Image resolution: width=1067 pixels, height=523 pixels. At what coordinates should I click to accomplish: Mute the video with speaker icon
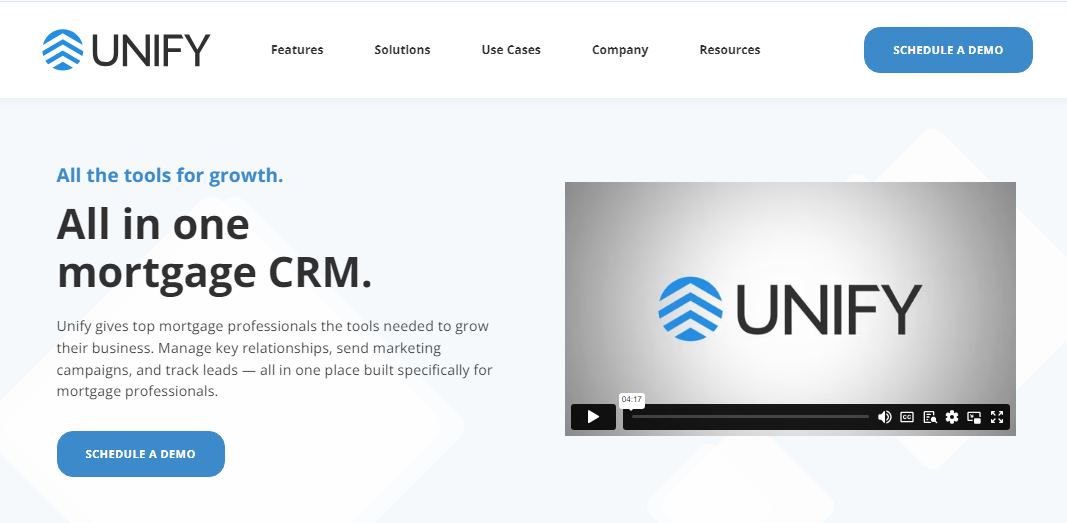(885, 417)
